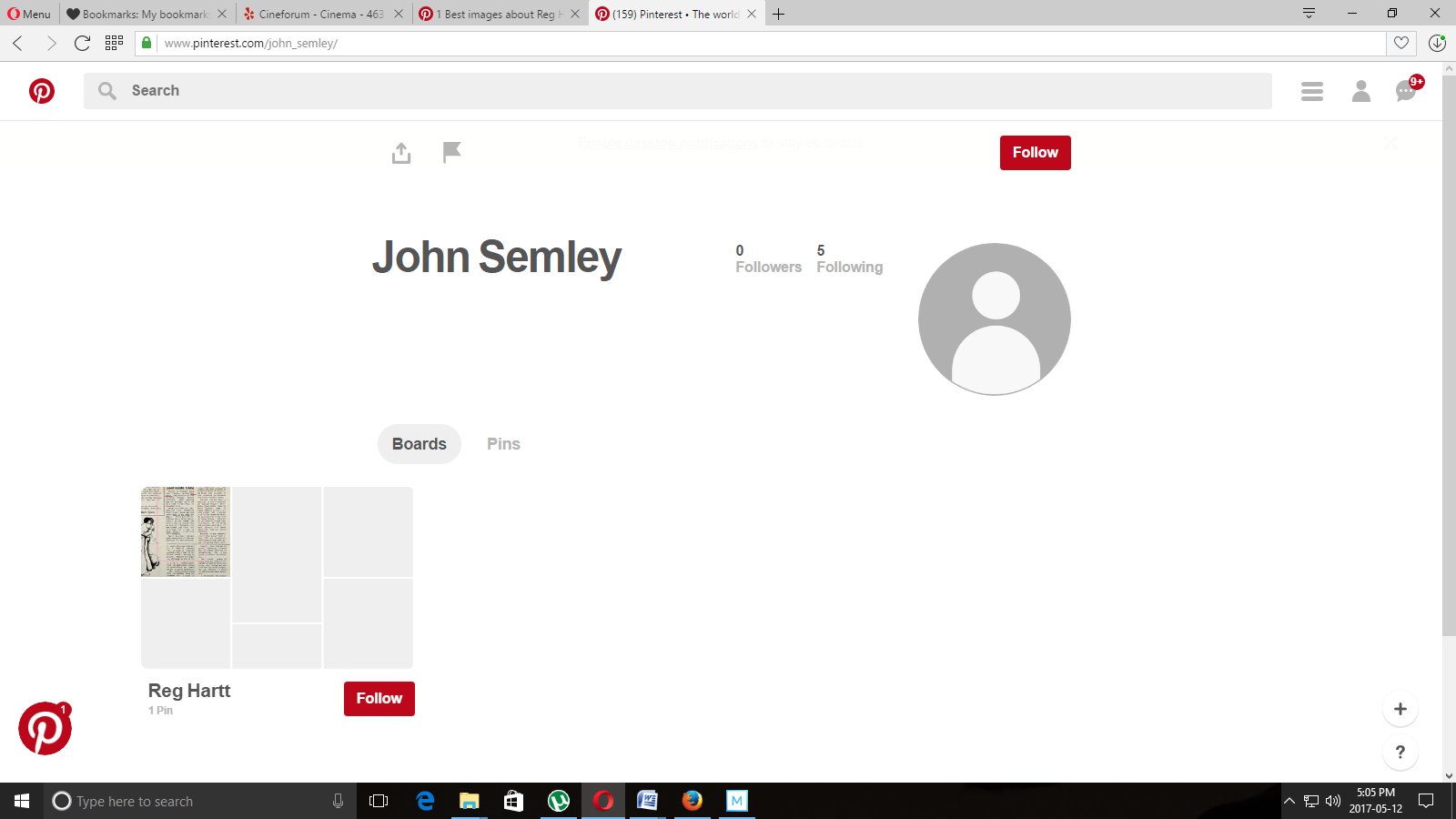Open the Reg Hartt board thumbnail

(277, 577)
